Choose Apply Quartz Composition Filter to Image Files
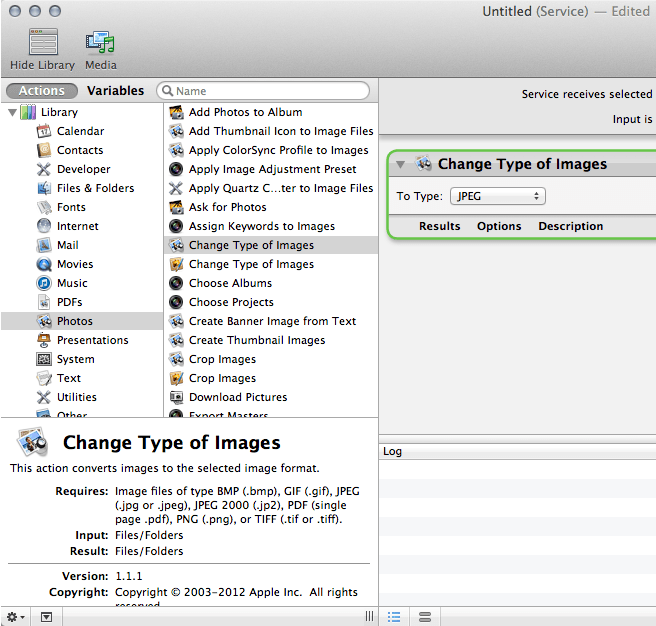656x626 pixels. (271, 188)
